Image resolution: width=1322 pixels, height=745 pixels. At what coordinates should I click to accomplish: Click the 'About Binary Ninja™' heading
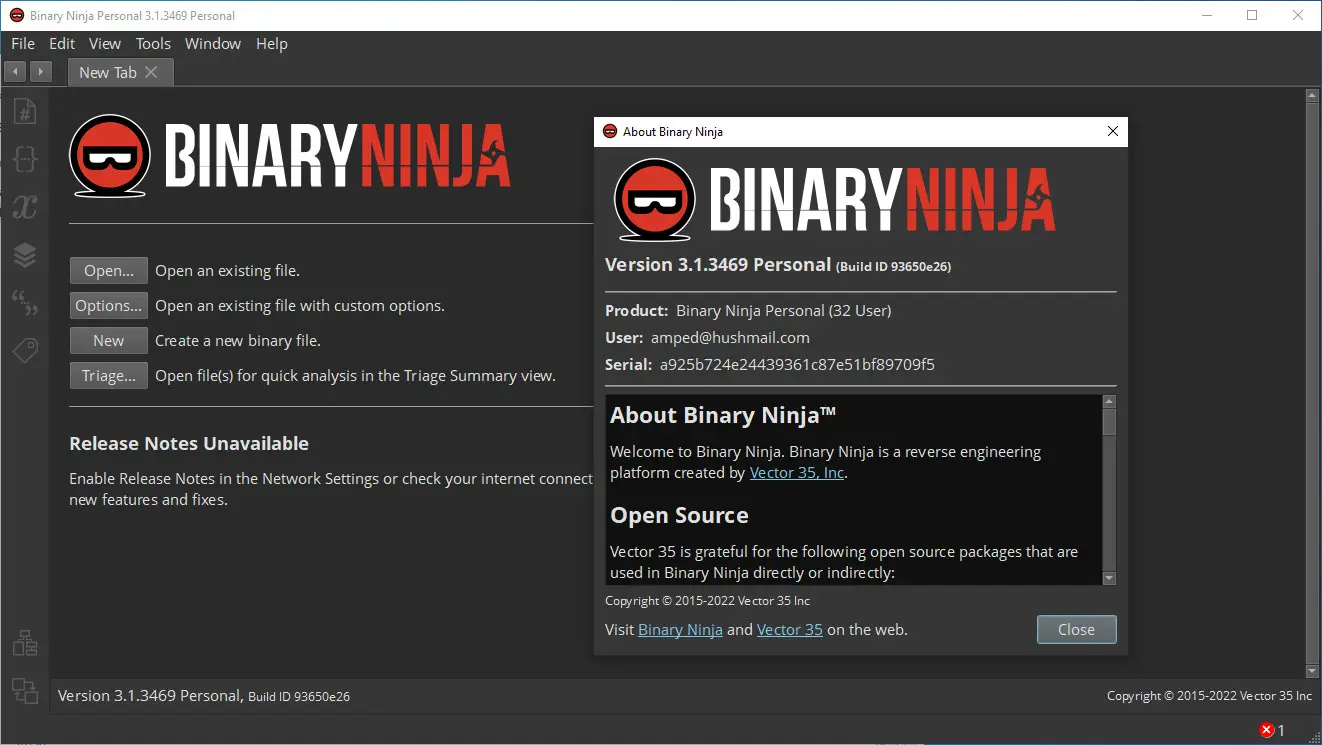[723, 415]
